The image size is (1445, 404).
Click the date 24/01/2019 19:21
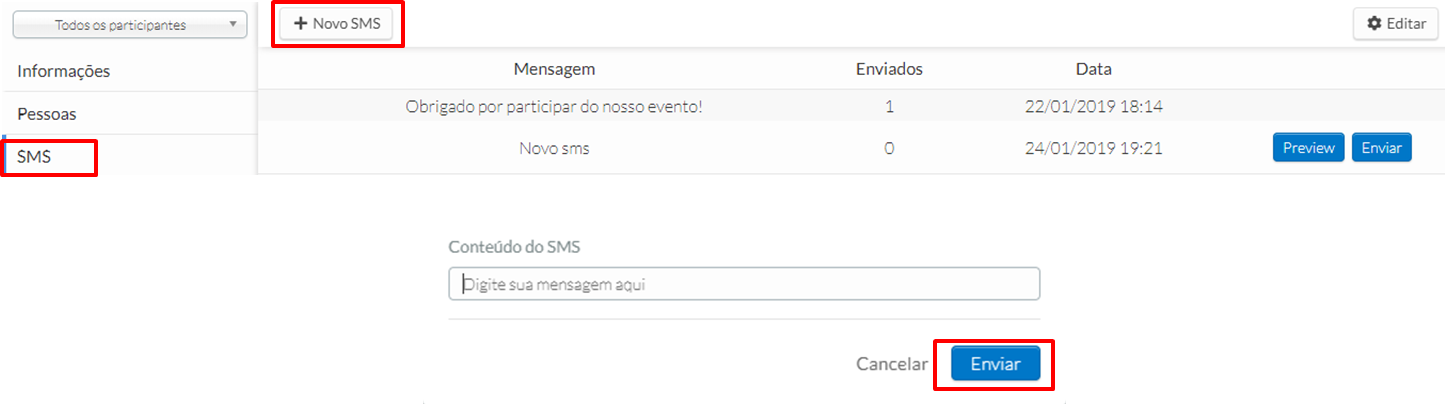(x=1093, y=148)
